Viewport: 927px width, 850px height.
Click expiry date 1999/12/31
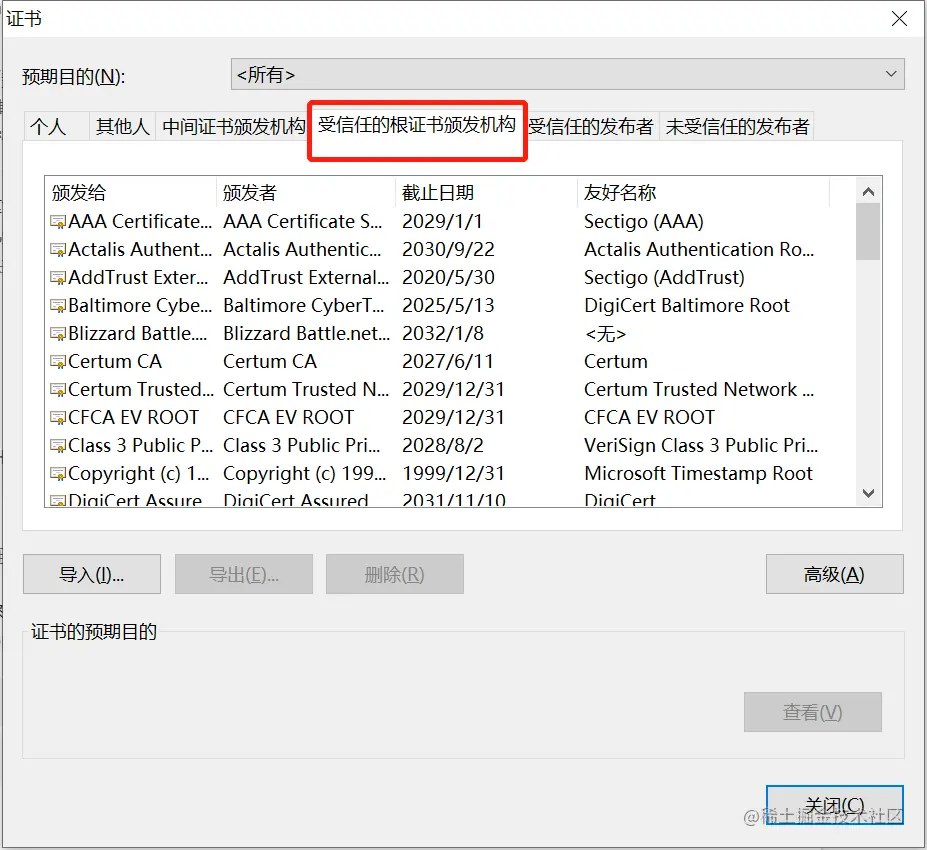[453, 473]
